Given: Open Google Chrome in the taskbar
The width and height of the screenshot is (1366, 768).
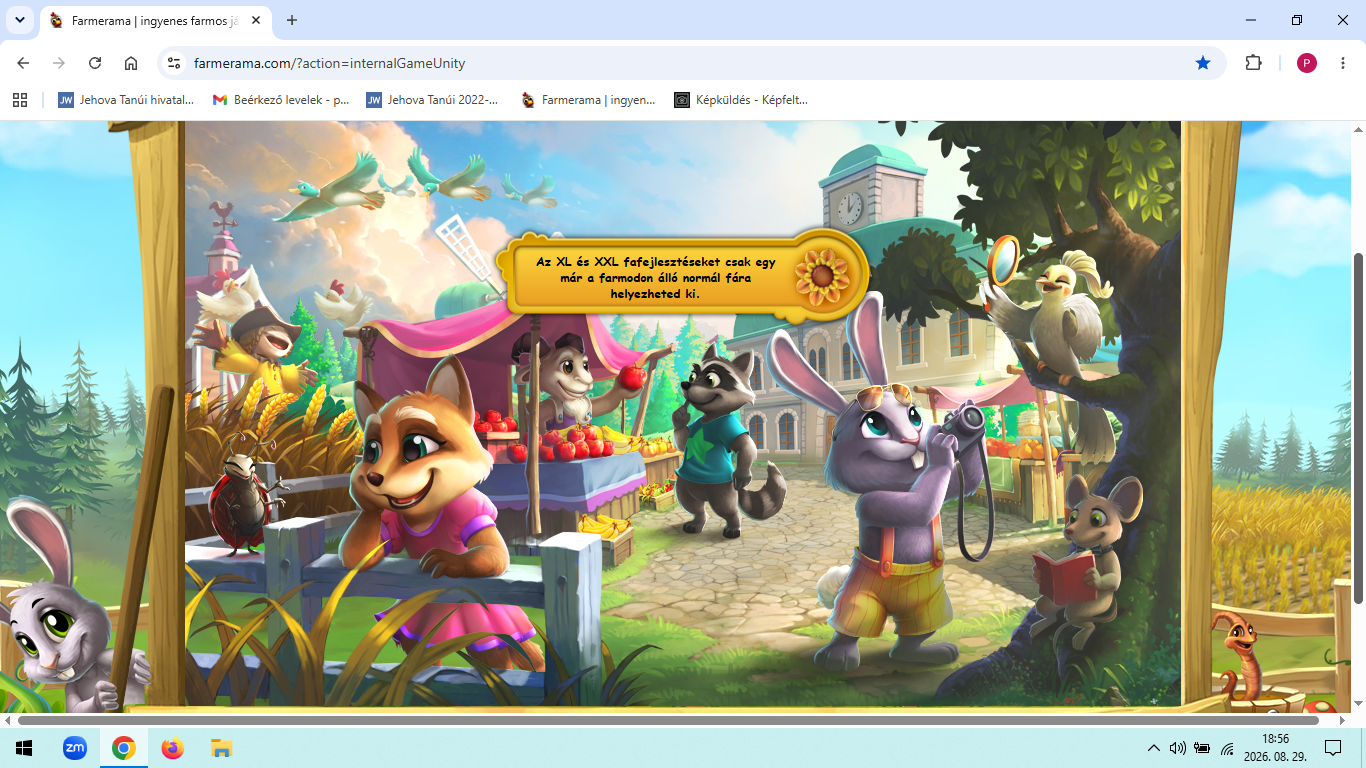Looking at the screenshot, I should click(124, 748).
